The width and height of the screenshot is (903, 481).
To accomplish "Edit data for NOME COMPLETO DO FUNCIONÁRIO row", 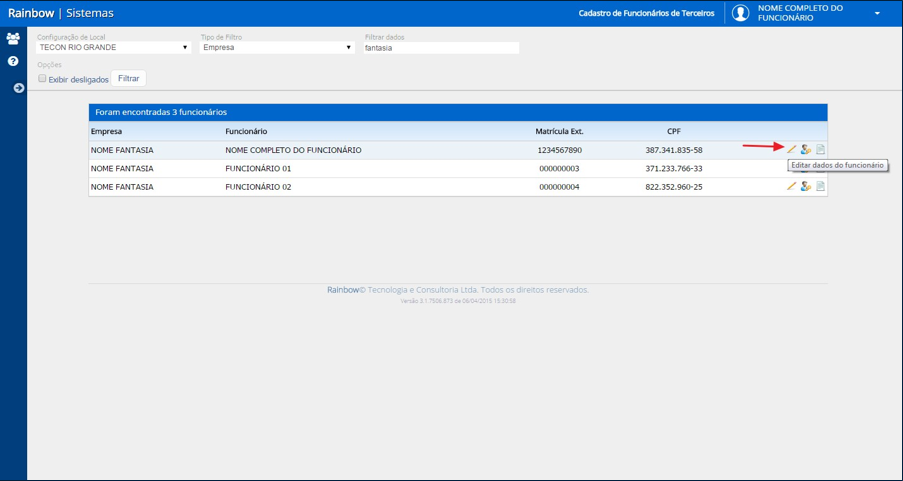I will pos(791,150).
